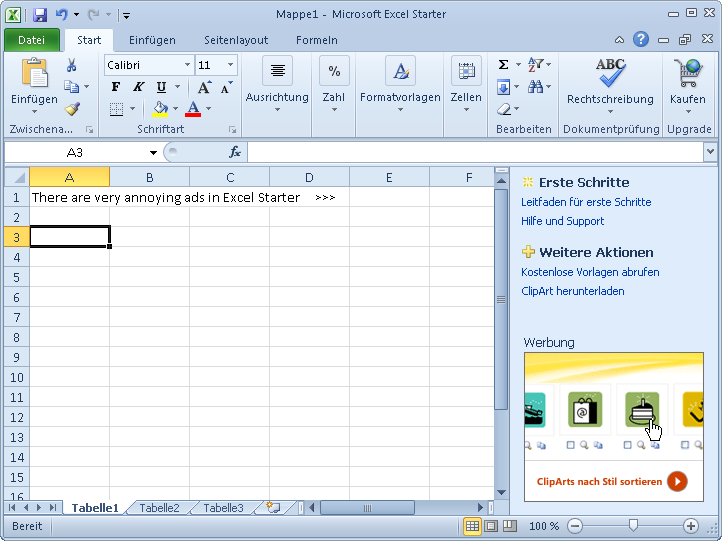Open the Name Box dropdown arrow

[153, 153]
